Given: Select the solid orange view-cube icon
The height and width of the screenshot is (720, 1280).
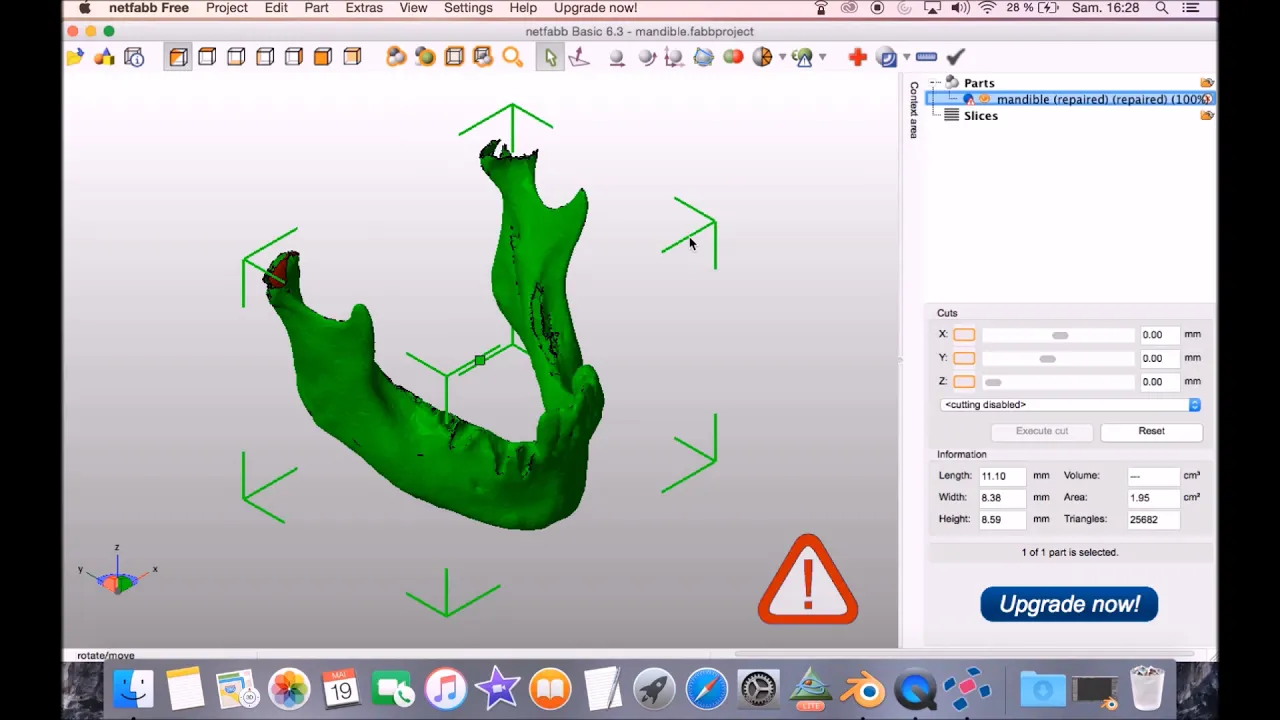Looking at the screenshot, I should click(323, 57).
